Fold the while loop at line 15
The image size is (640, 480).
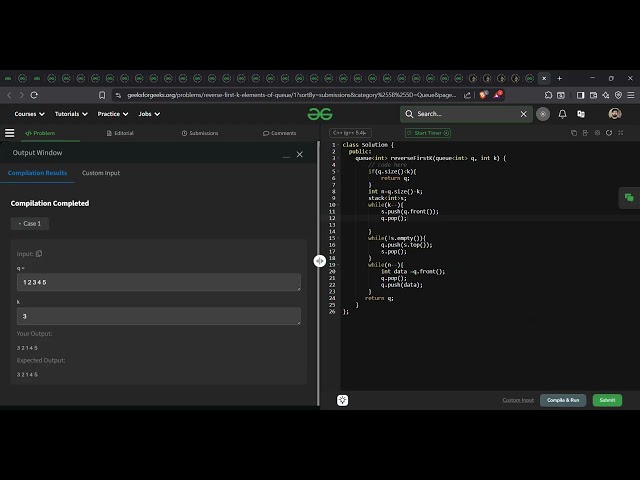coord(338,238)
